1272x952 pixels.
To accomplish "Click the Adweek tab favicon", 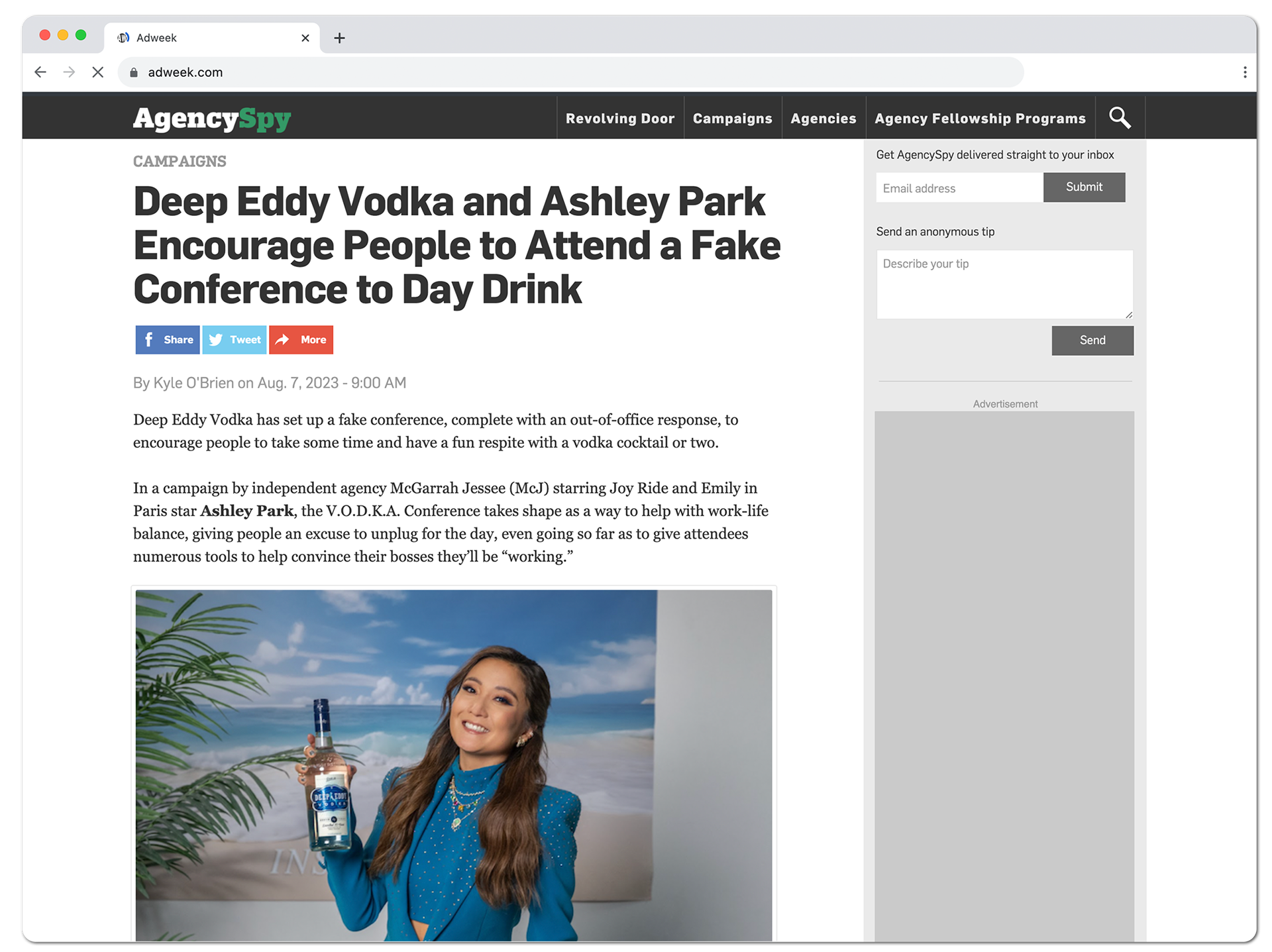I will tap(123, 38).
